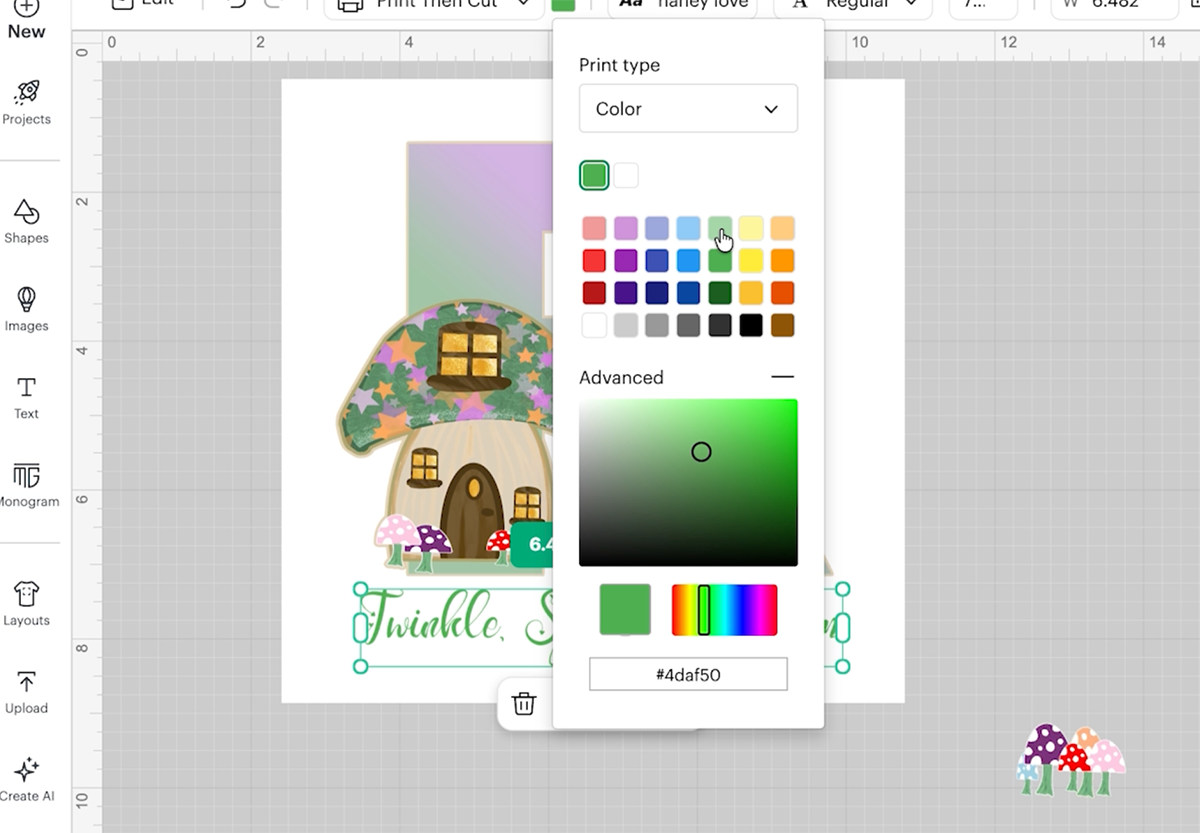Select the mushroom cluster at bottom right
The height and width of the screenshot is (833, 1200).
1071,760
